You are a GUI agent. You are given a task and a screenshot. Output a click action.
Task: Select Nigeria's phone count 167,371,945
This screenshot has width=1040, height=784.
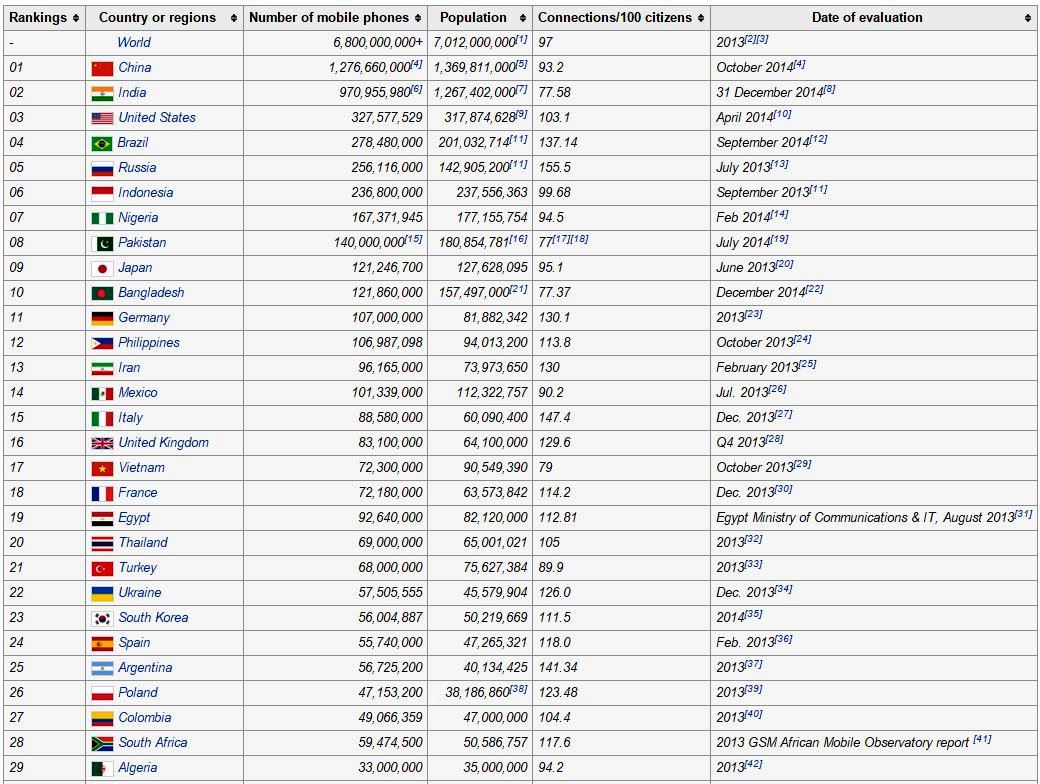(x=387, y=218)
